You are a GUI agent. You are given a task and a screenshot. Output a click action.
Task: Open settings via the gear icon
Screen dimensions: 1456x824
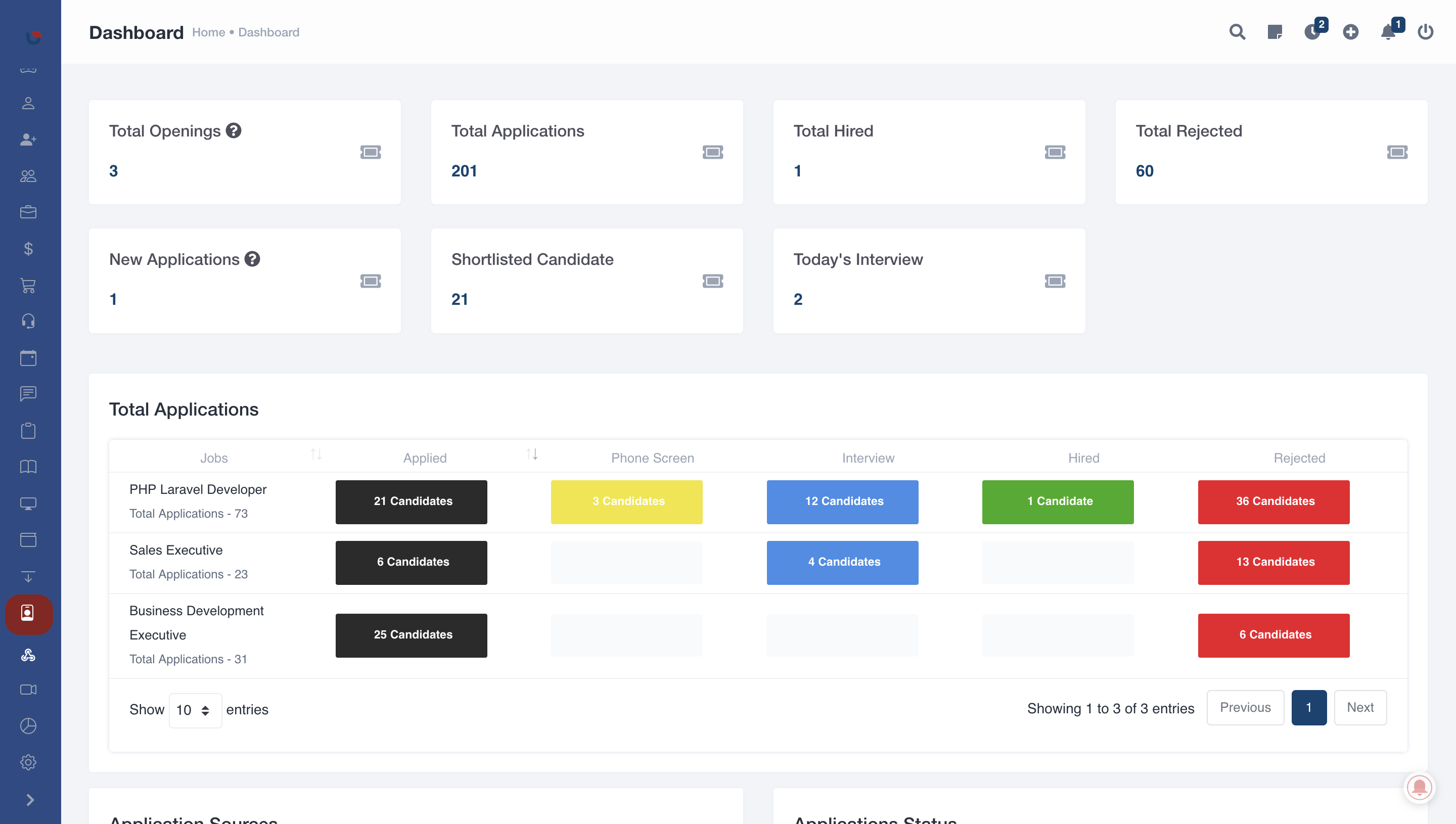point(28,762)
